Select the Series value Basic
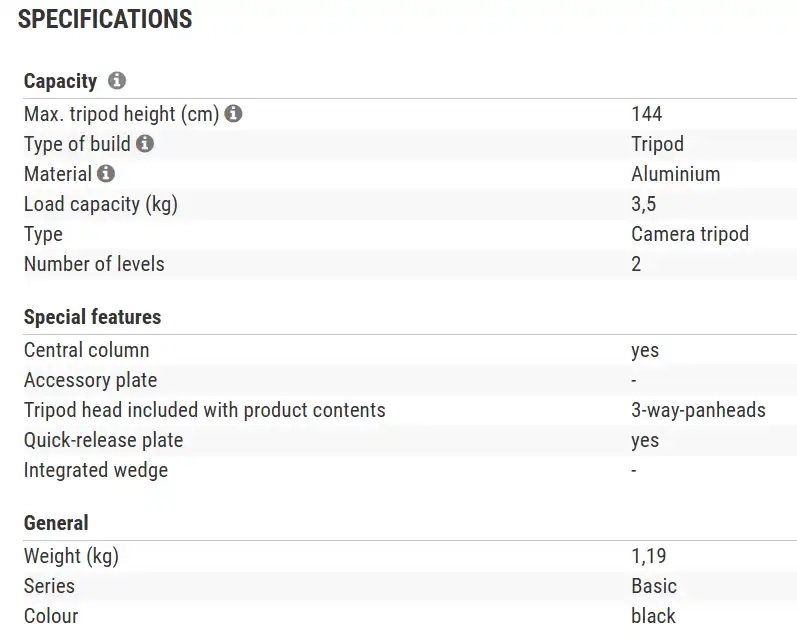Viewport: 797px width, 640px height. click(654, 586)
